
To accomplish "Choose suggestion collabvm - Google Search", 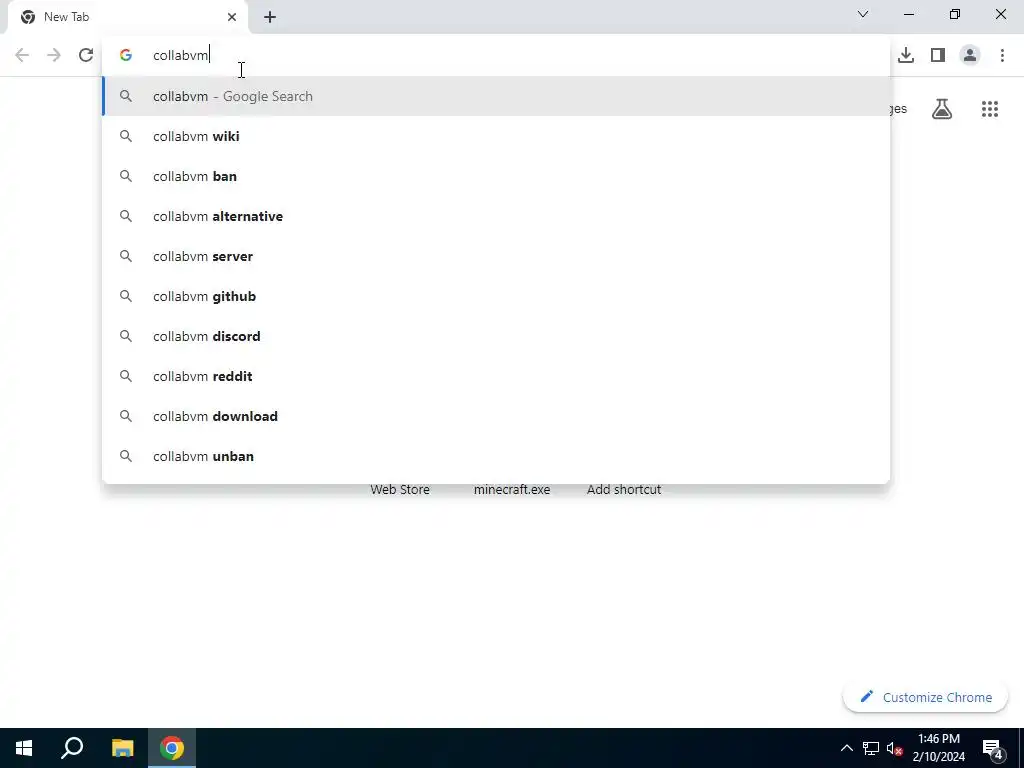I will click(496, 96).
